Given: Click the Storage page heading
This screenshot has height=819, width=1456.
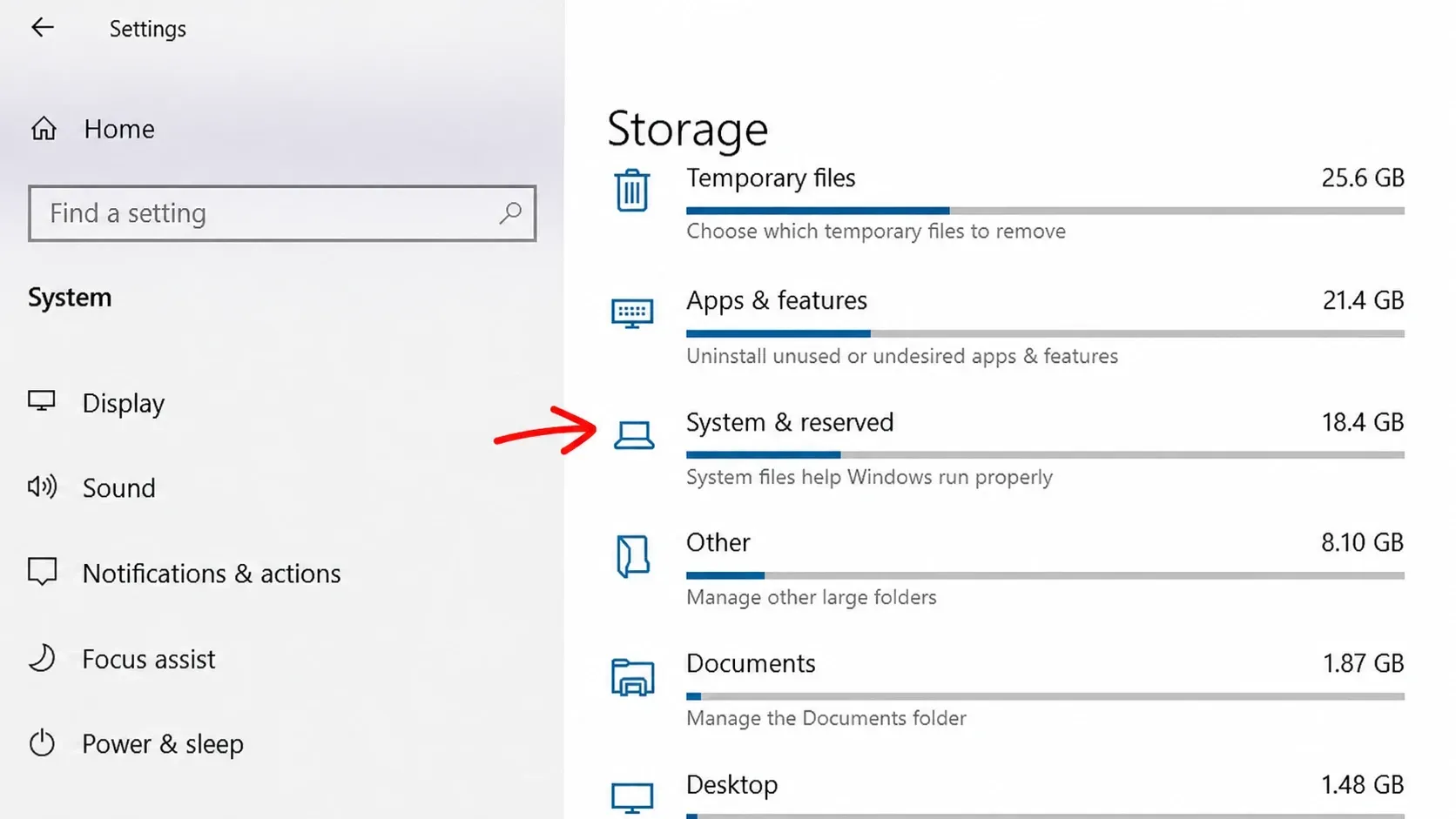Looking at the screenshot, I should [x=688, y=129].
